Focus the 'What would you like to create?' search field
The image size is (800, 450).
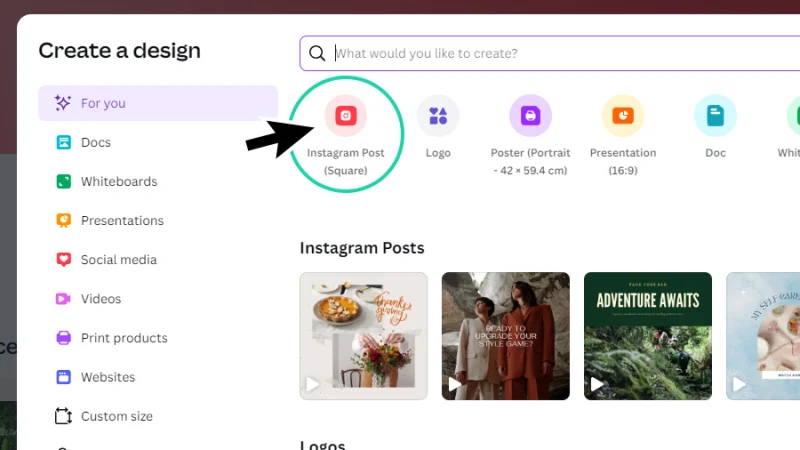pos(550,53)
